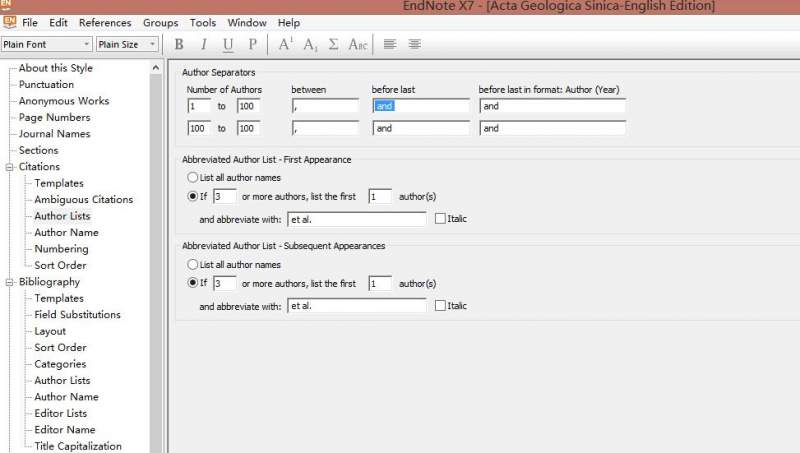Select List all author names under Subsequent Appearances
This screenshot has height=453, width=800.
pyautogui.click(x=192, y=265)
